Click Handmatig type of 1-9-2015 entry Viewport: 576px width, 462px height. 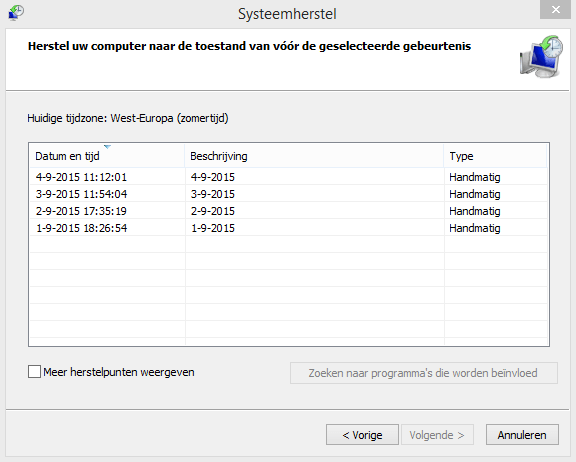pos(475,228)
